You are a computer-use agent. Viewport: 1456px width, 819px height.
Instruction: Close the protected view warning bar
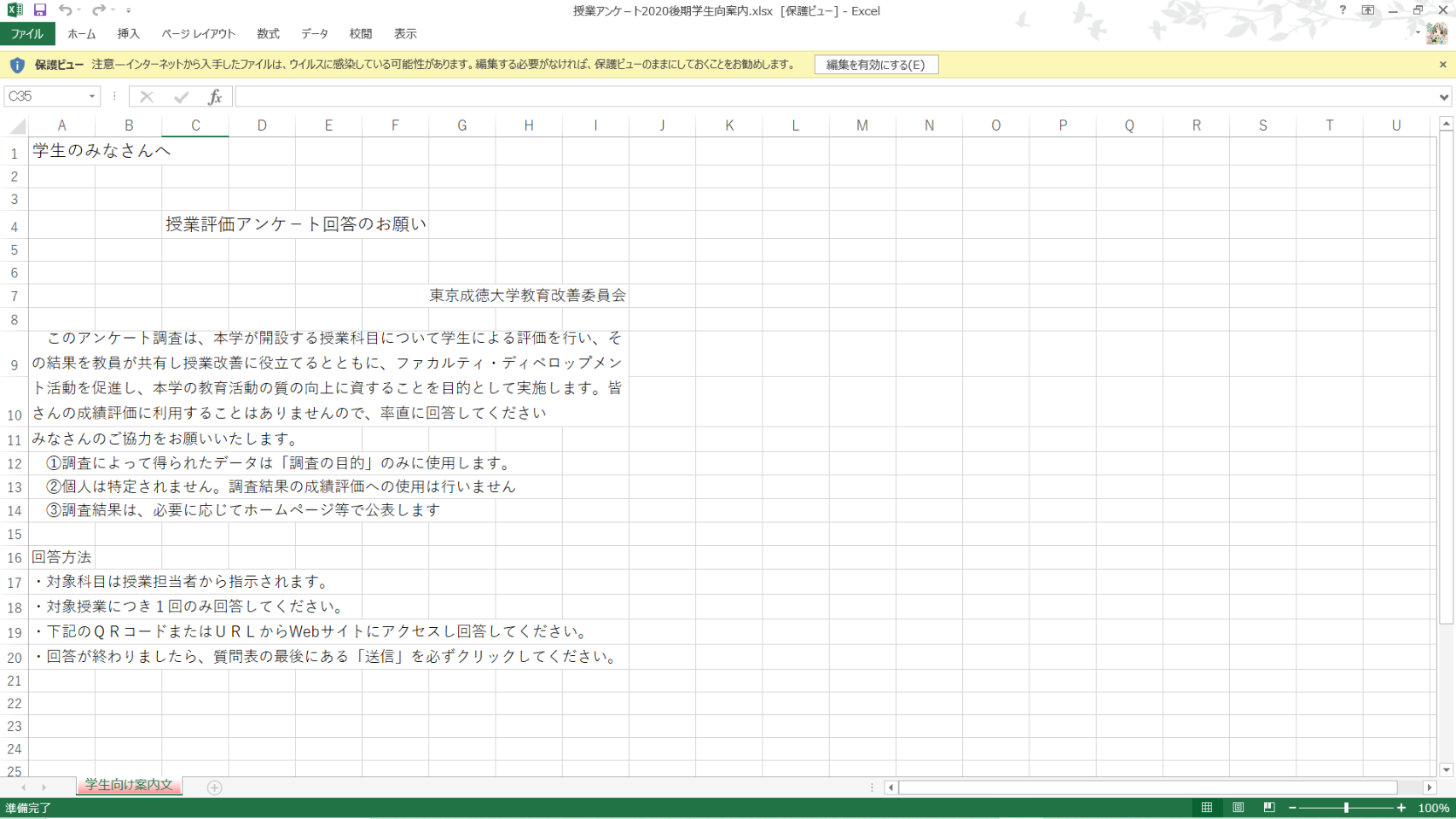(x=1443, y=65)
